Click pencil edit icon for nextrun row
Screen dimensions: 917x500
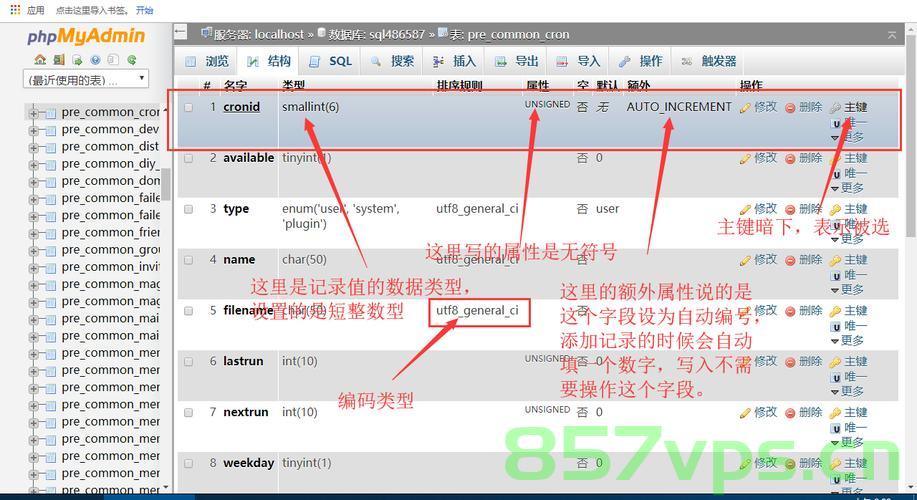click(x=744, y=413)
